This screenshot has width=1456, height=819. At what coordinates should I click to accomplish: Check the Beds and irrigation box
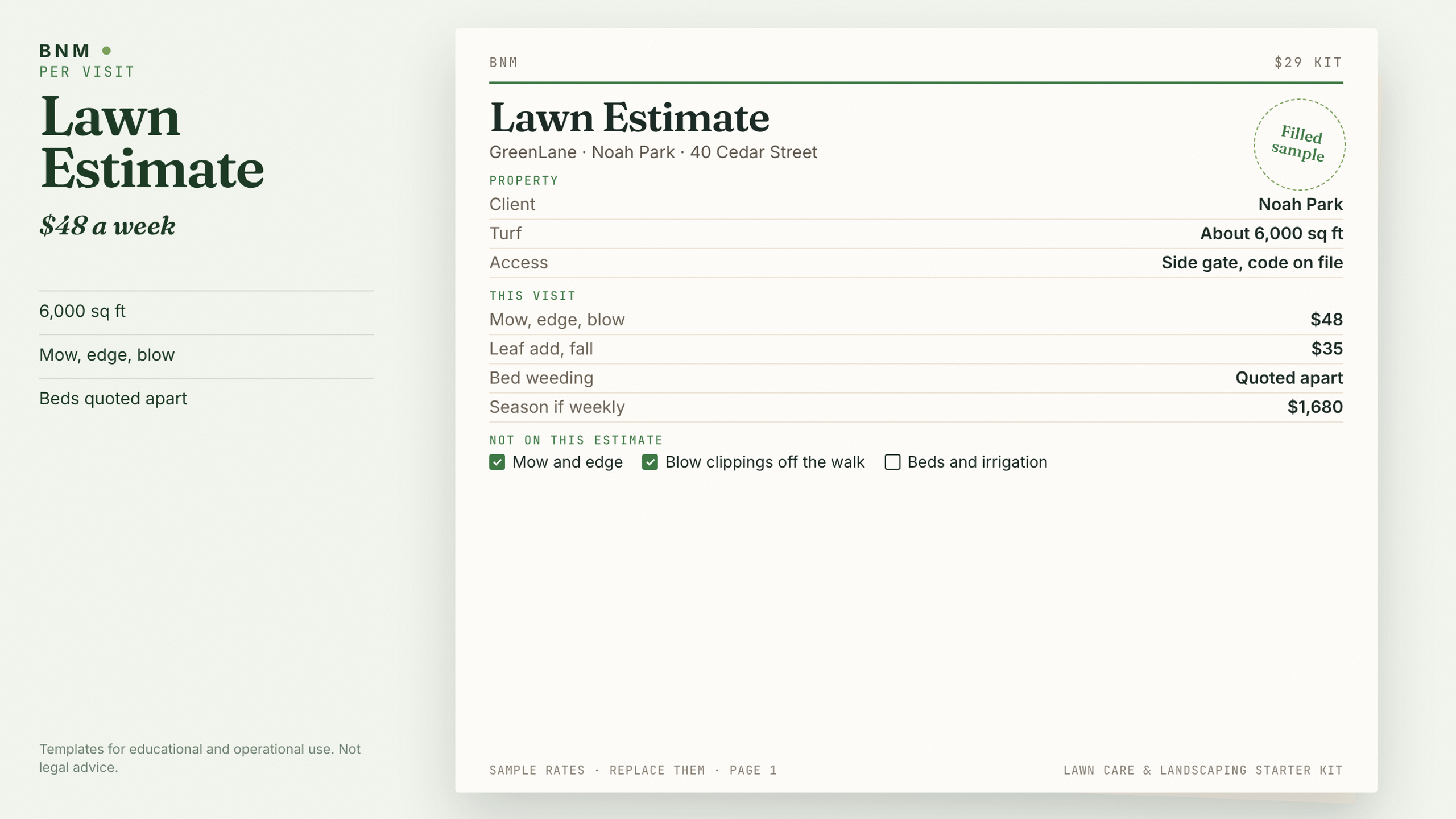point(892,462)
